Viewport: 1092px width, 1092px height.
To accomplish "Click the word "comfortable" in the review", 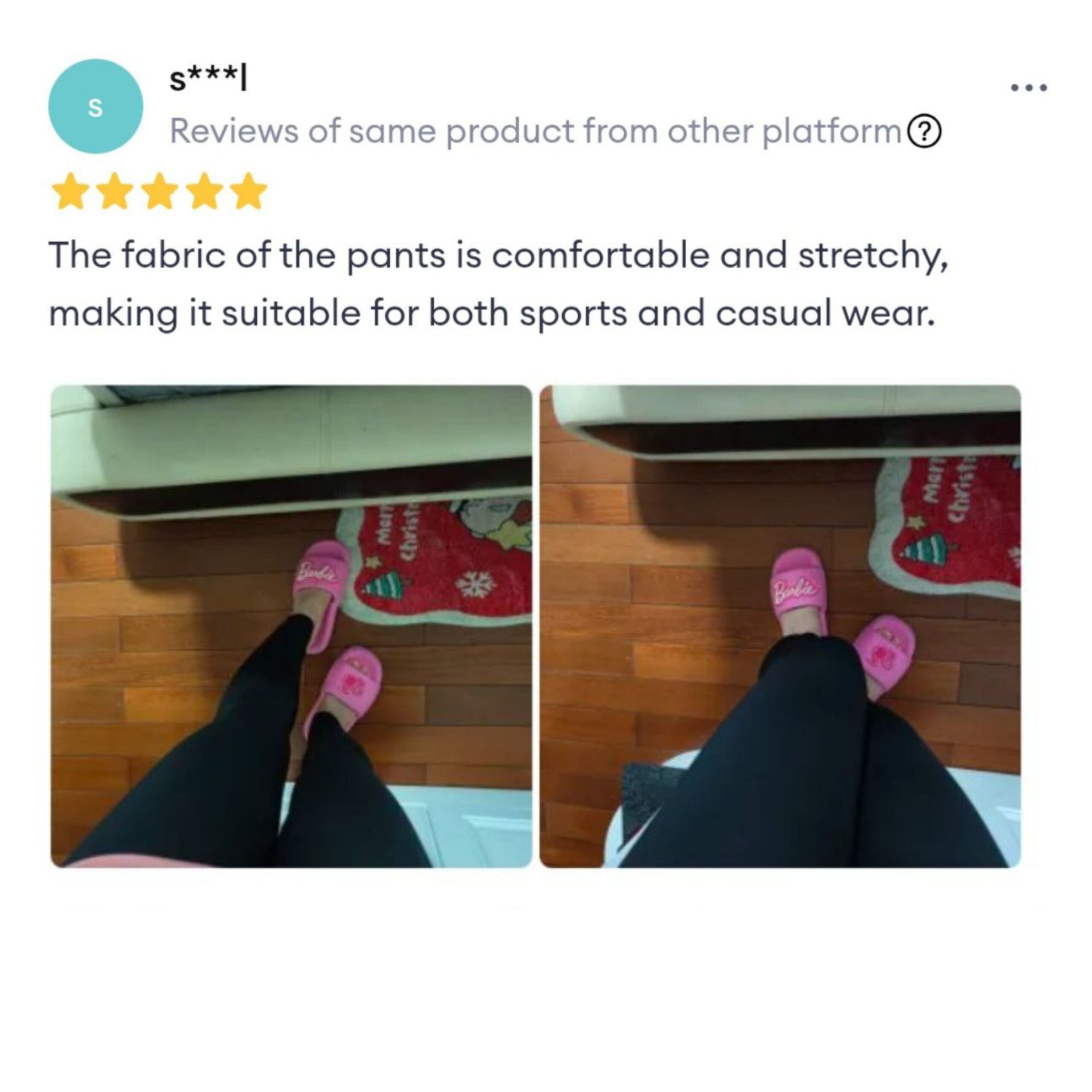I will click(600, 254).
